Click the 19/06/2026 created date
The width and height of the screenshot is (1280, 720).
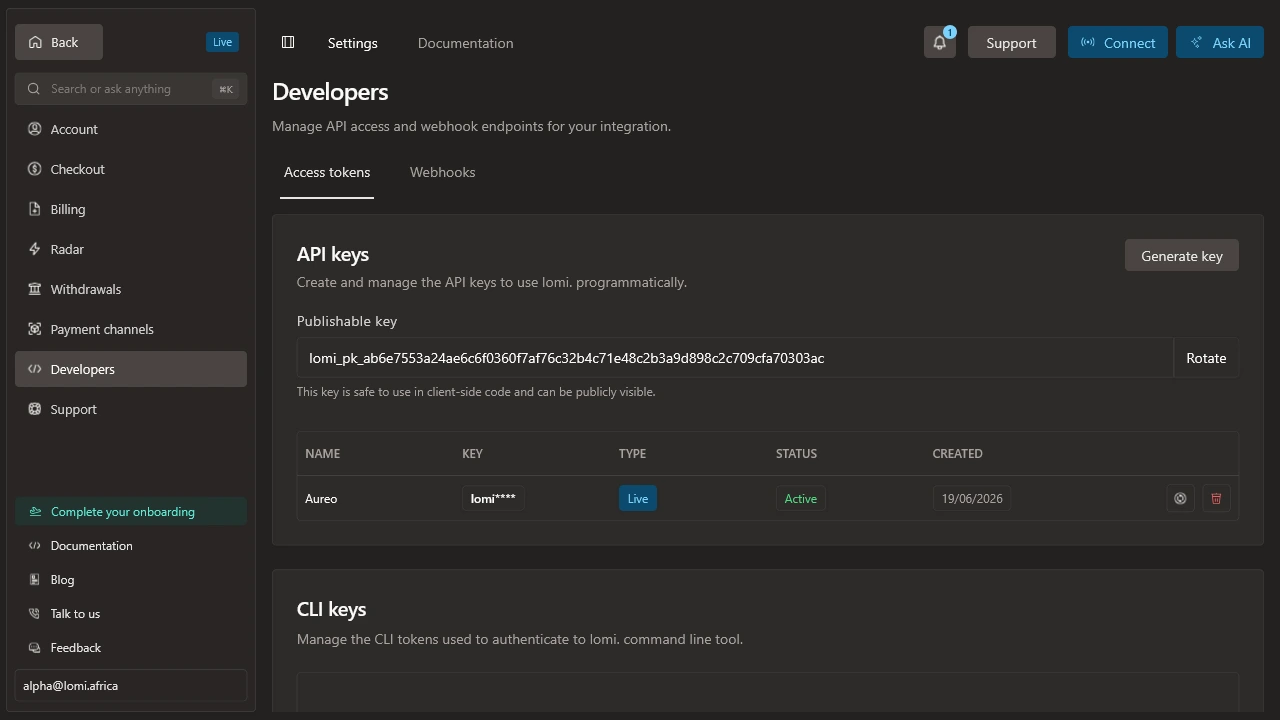[972, 498]
